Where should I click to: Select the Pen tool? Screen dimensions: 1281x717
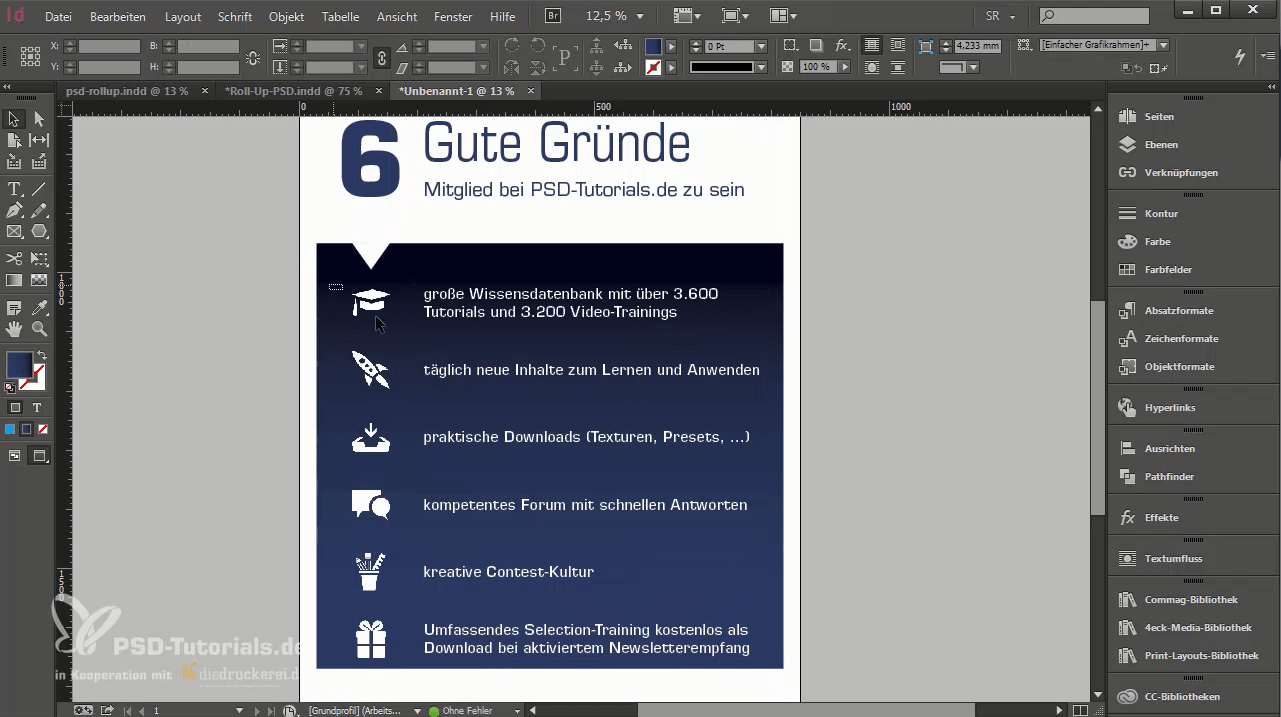pyautogui.click(x=14, y=211)
